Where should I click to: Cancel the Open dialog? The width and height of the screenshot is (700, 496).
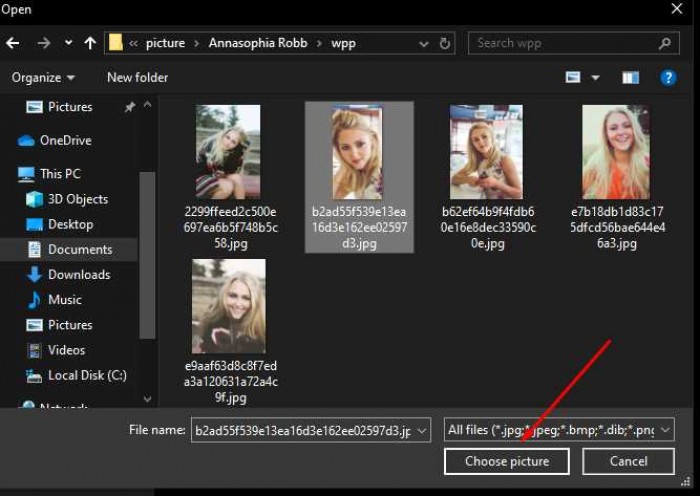628,461
